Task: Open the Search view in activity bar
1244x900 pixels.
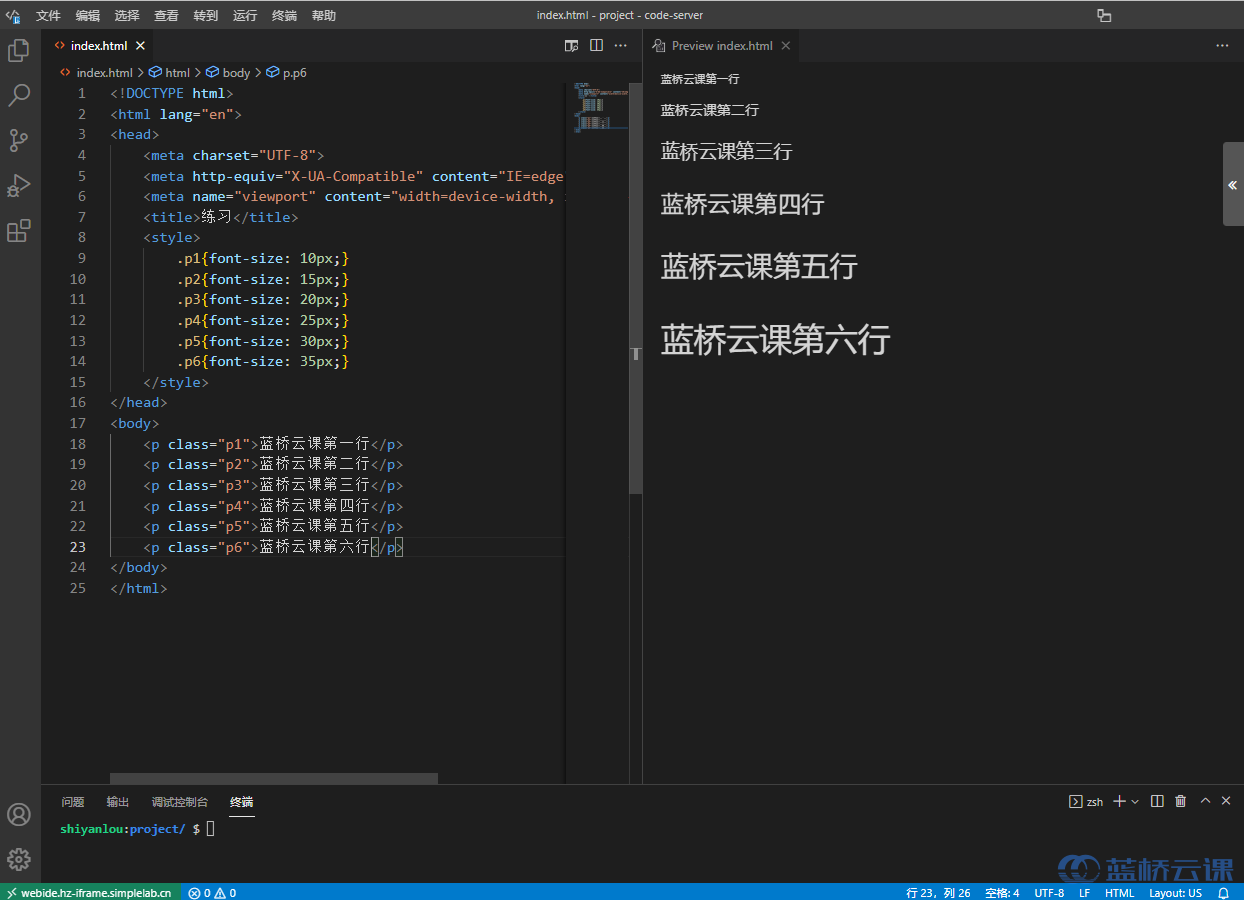Action: [x=19, y=96]
